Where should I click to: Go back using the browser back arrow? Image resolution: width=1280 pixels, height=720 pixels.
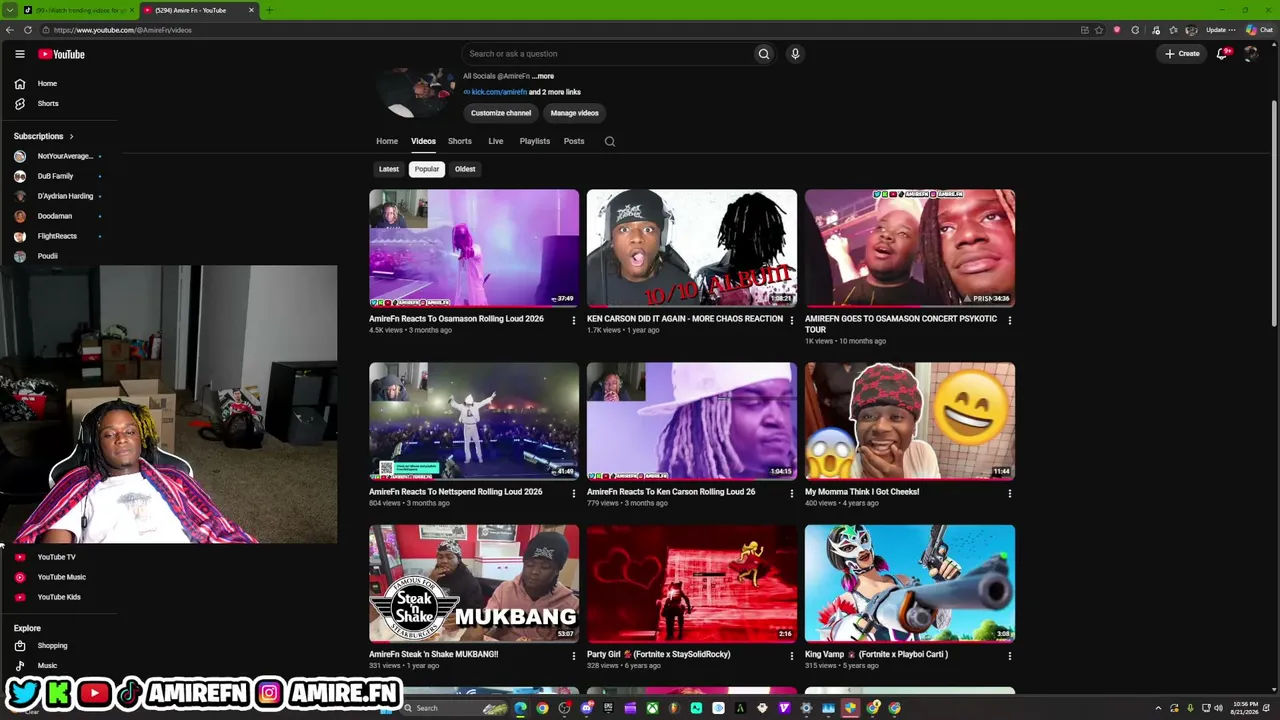tap(10, 30)
